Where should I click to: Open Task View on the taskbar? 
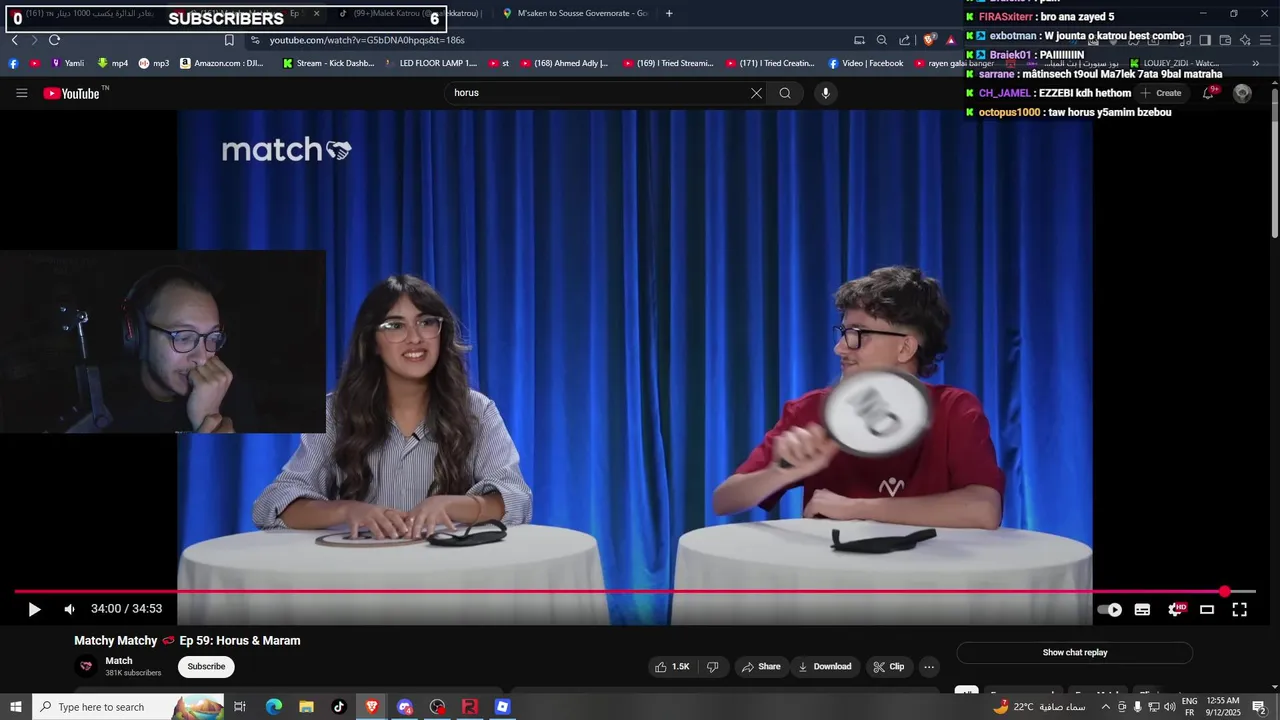[x=240, y=707]
